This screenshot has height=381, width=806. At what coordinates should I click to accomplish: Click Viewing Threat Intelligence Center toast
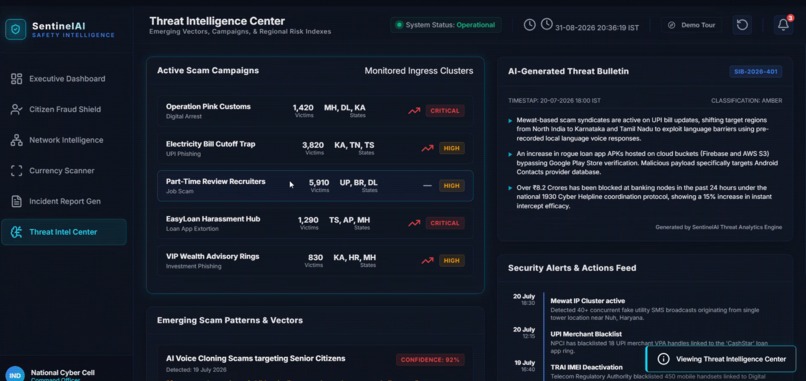pos(721,359)
